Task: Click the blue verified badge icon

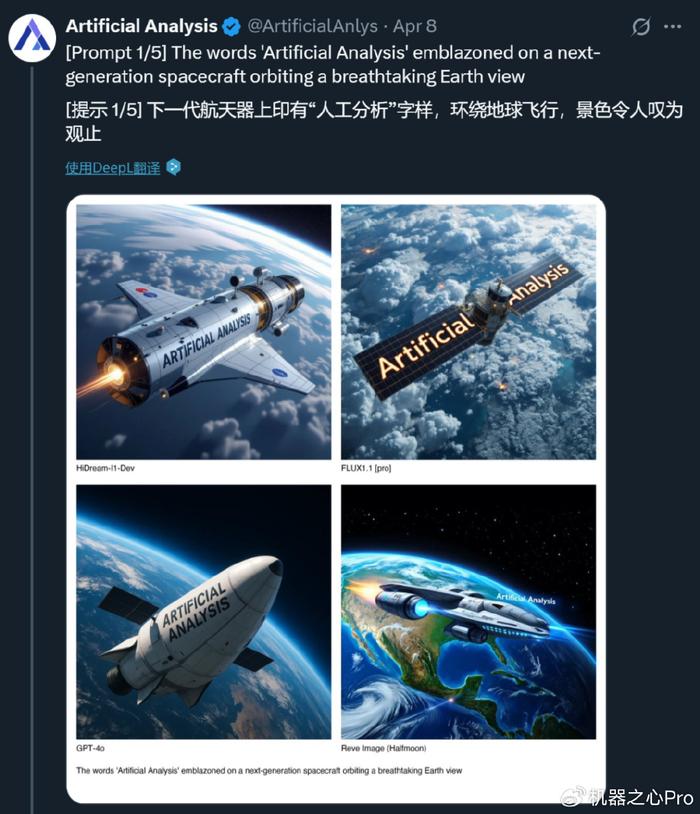Action: click(231, 26)
